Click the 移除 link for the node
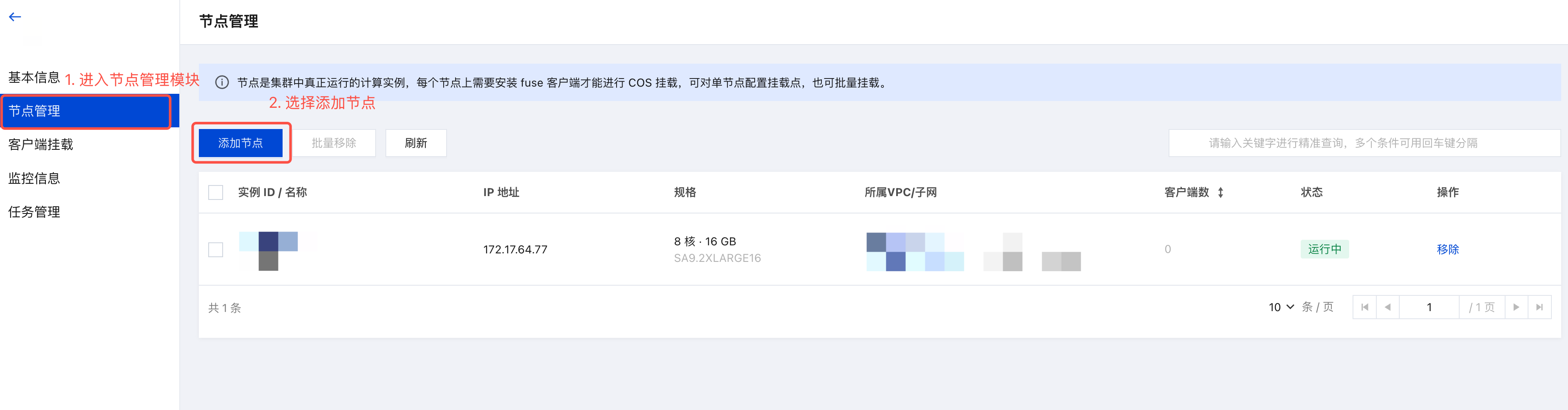The height and width of the screenshot is (410, 1568). (x=1447, y=250)
